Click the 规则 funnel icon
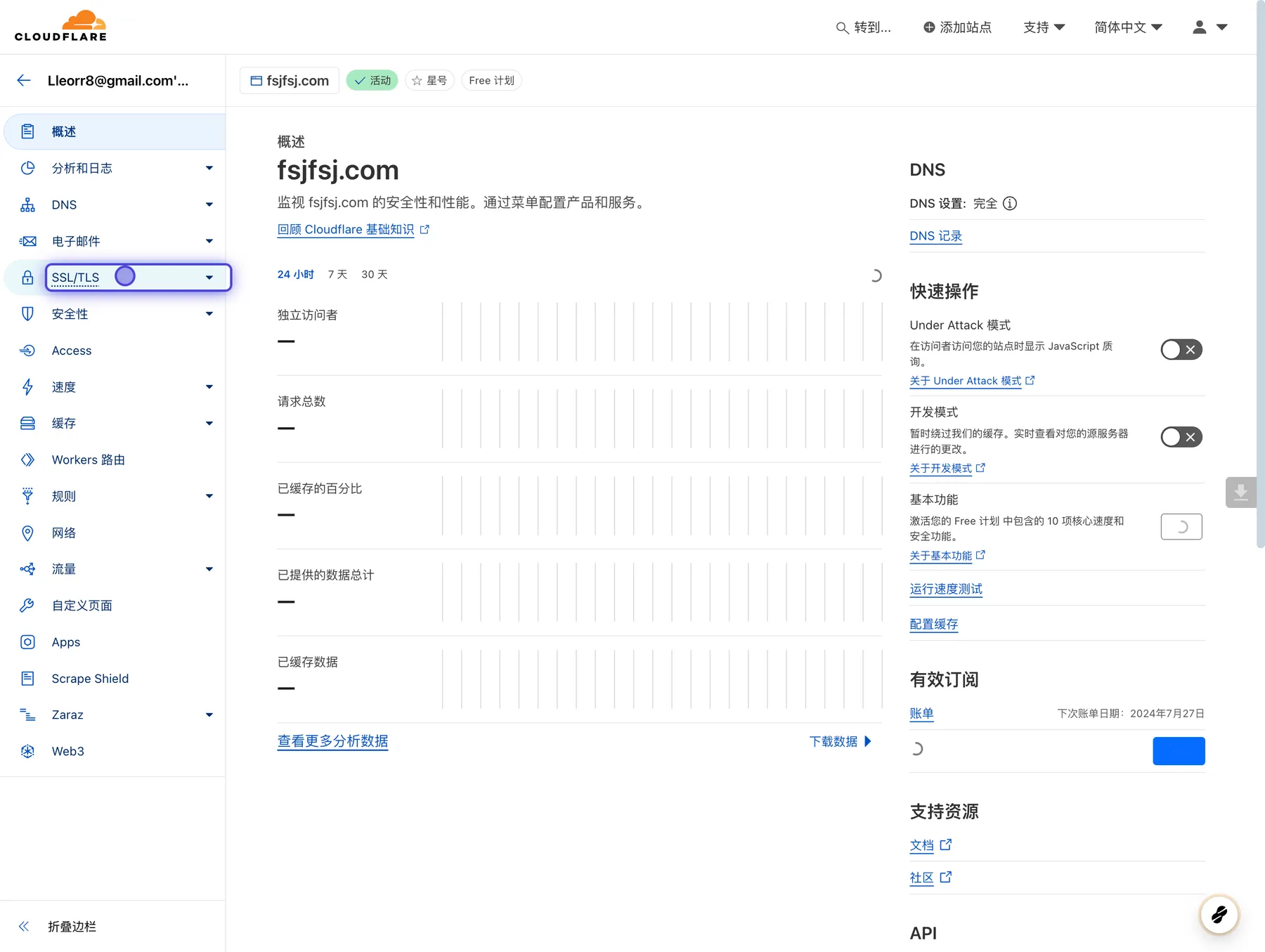Image resolution: width=1265 pixels, height=952 pixels. [27, 496]
